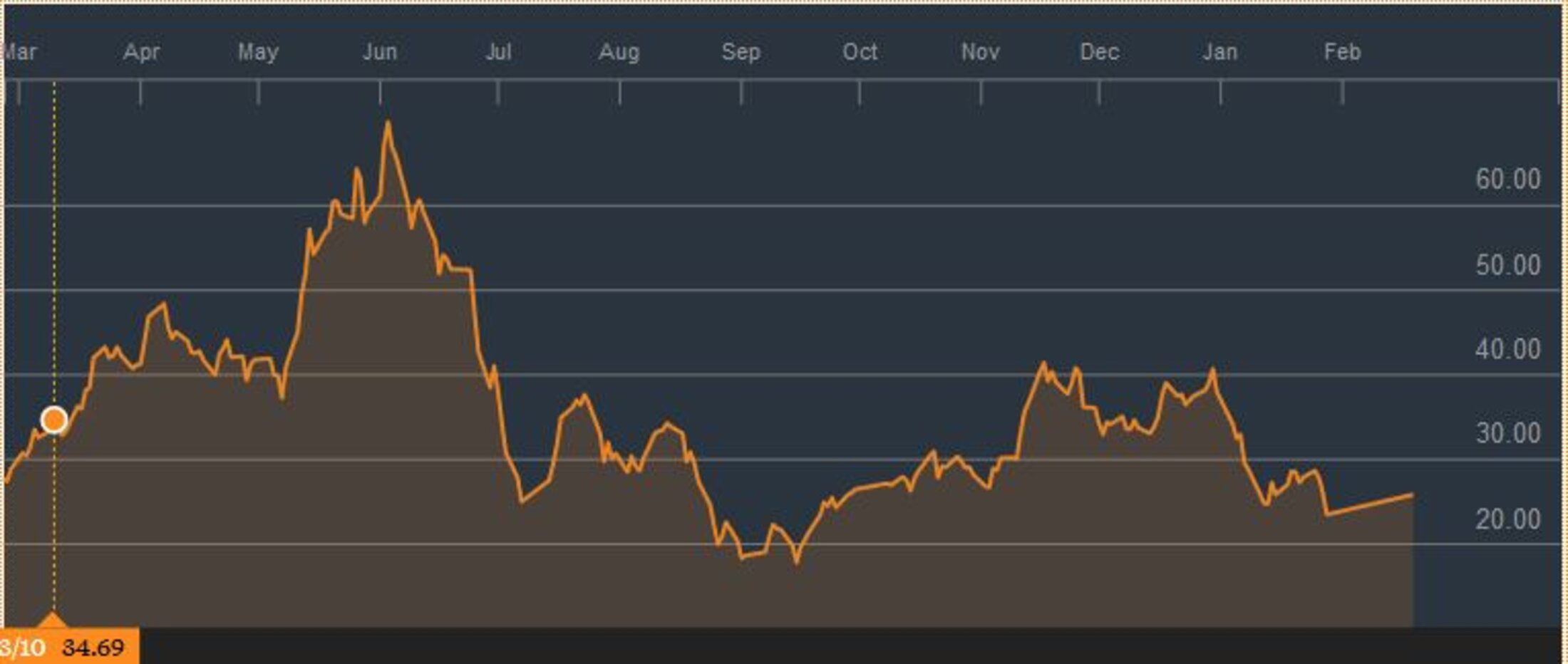
Task: Select the Jan timeline label
Action: (x=1219, y=52)
